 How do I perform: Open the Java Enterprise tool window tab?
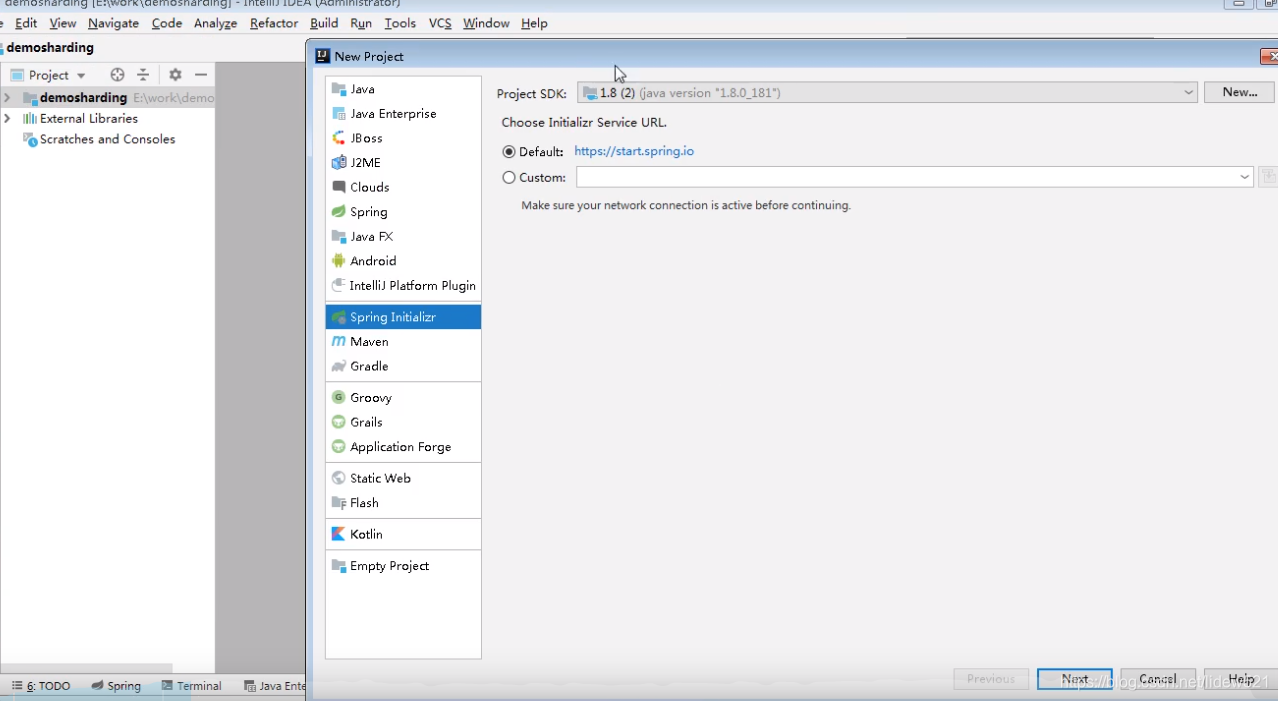(x=275, y=686)
